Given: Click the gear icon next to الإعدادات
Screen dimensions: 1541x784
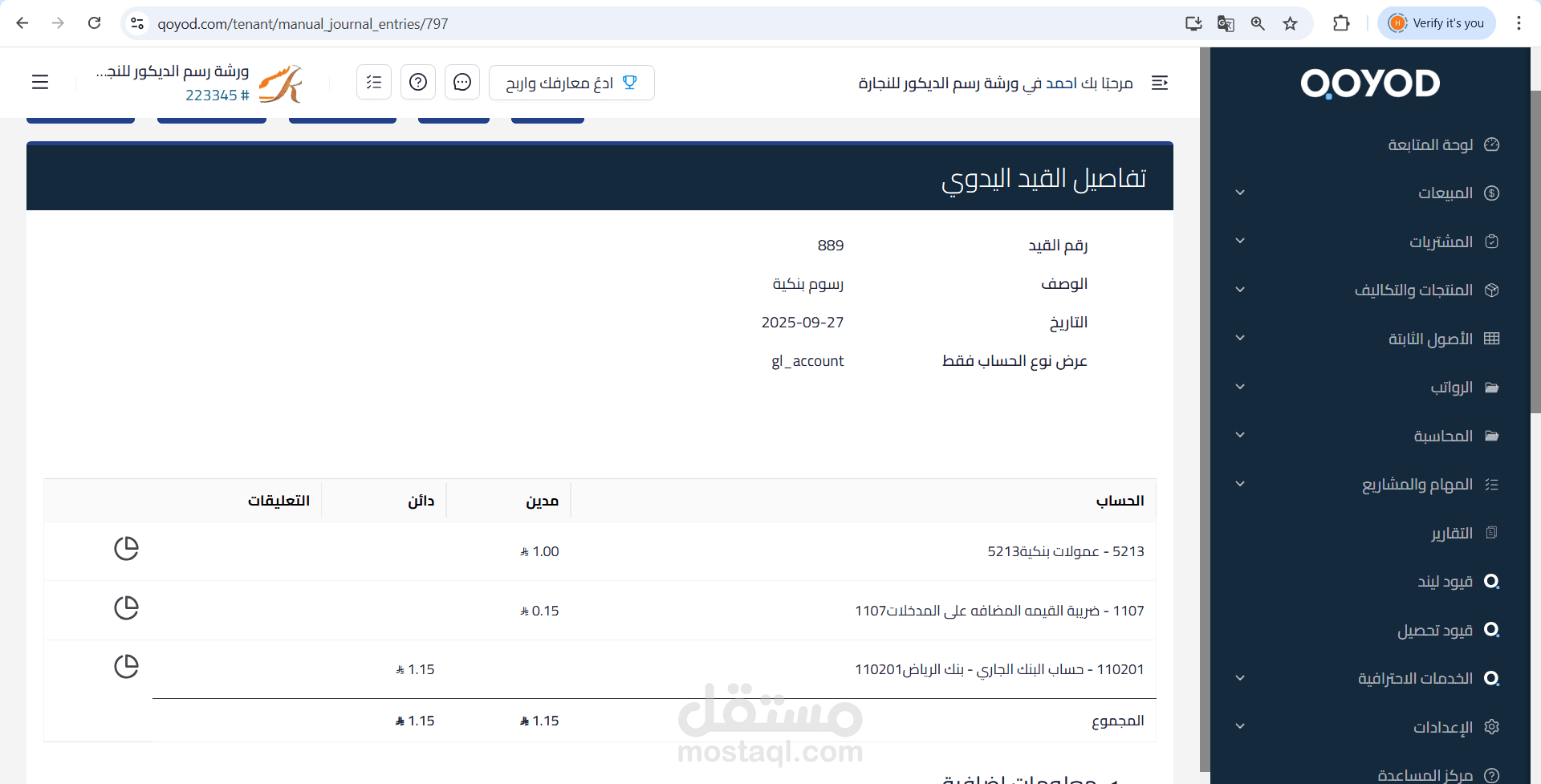Looking at the screenshot, I should click(1493, 726).
